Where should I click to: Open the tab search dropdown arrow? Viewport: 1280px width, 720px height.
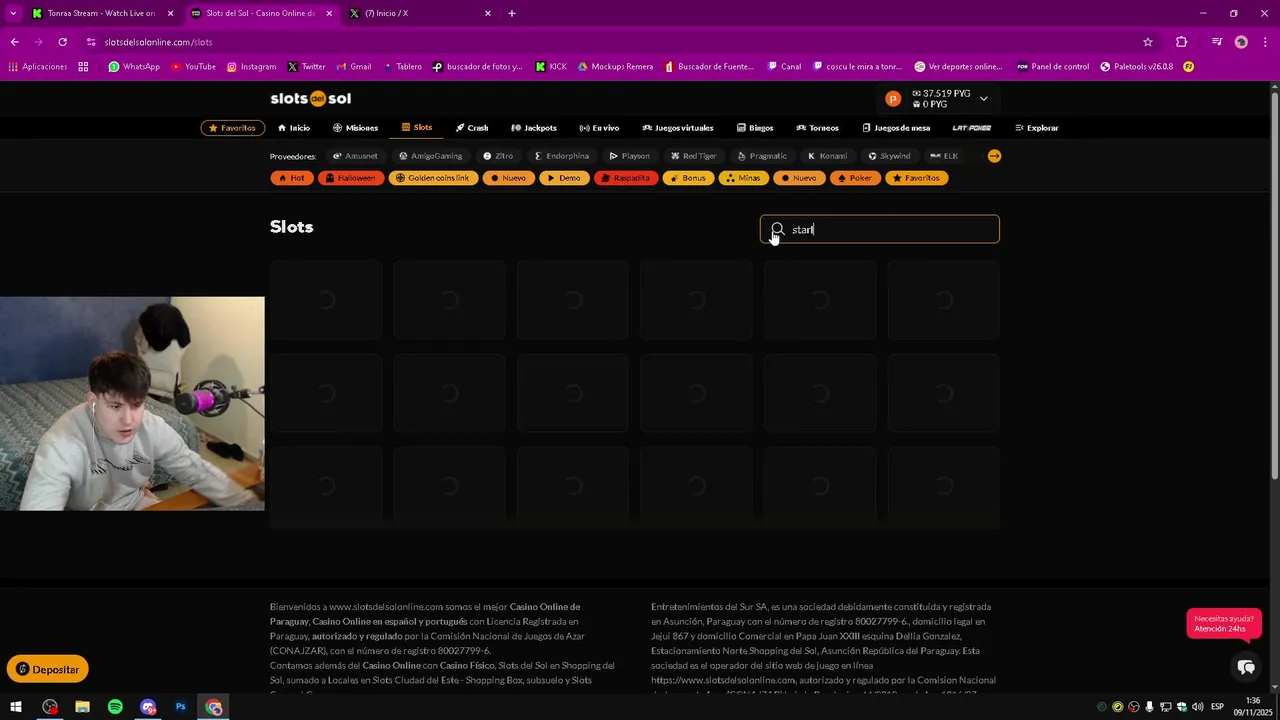coord(13,13)
